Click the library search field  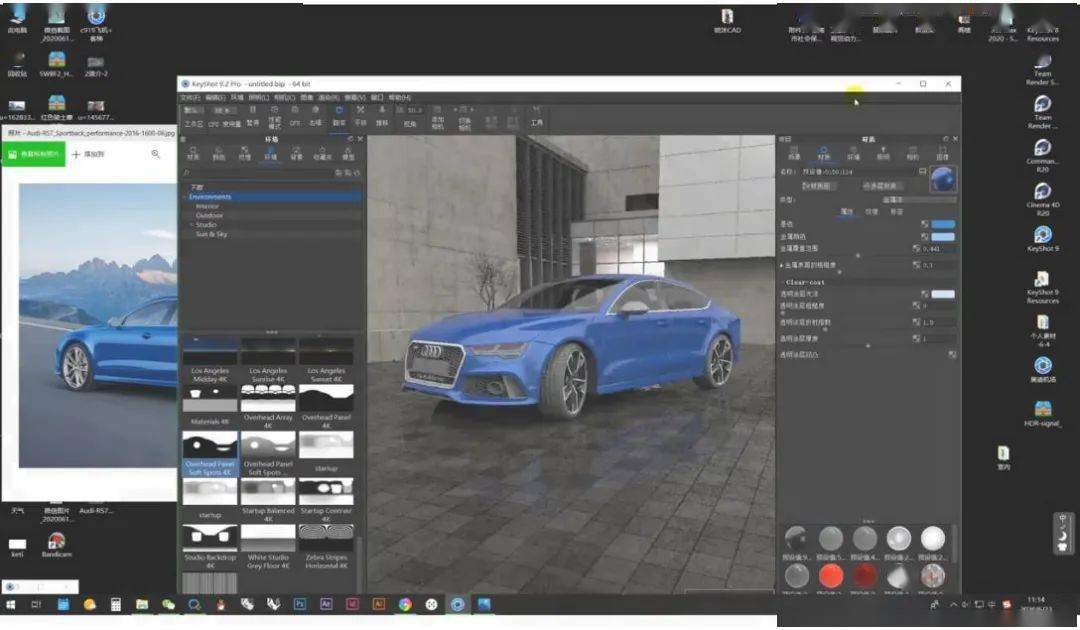tap(258, 173)
